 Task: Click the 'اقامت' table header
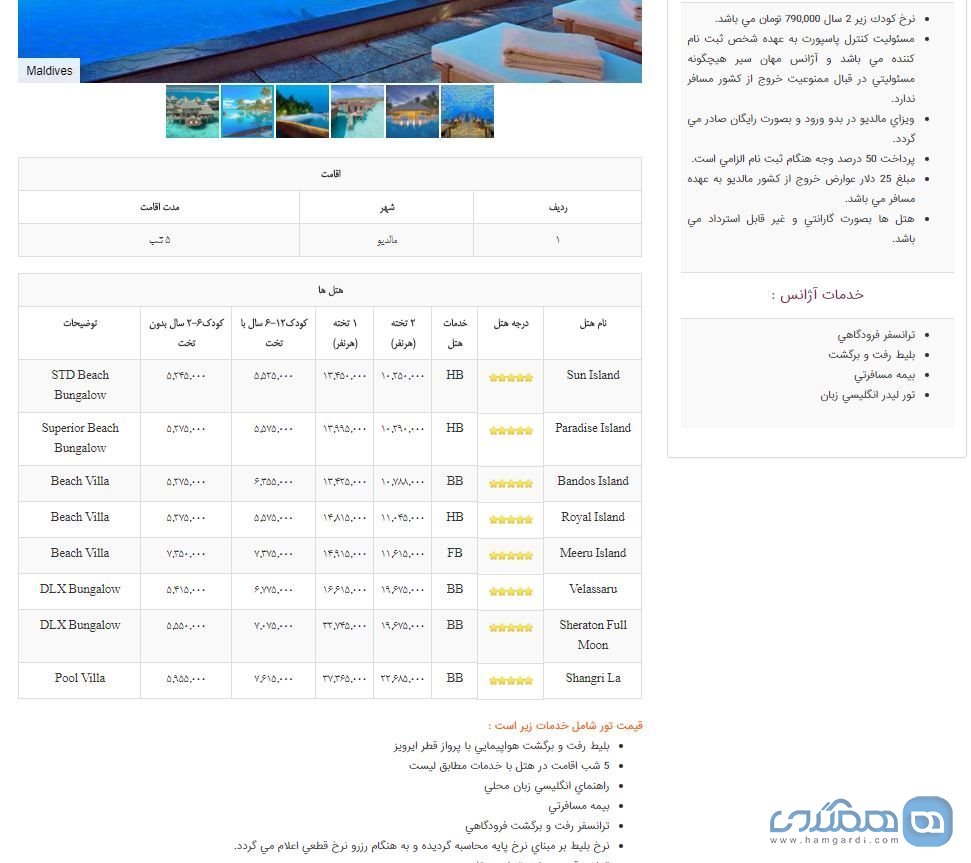point(331,174)
